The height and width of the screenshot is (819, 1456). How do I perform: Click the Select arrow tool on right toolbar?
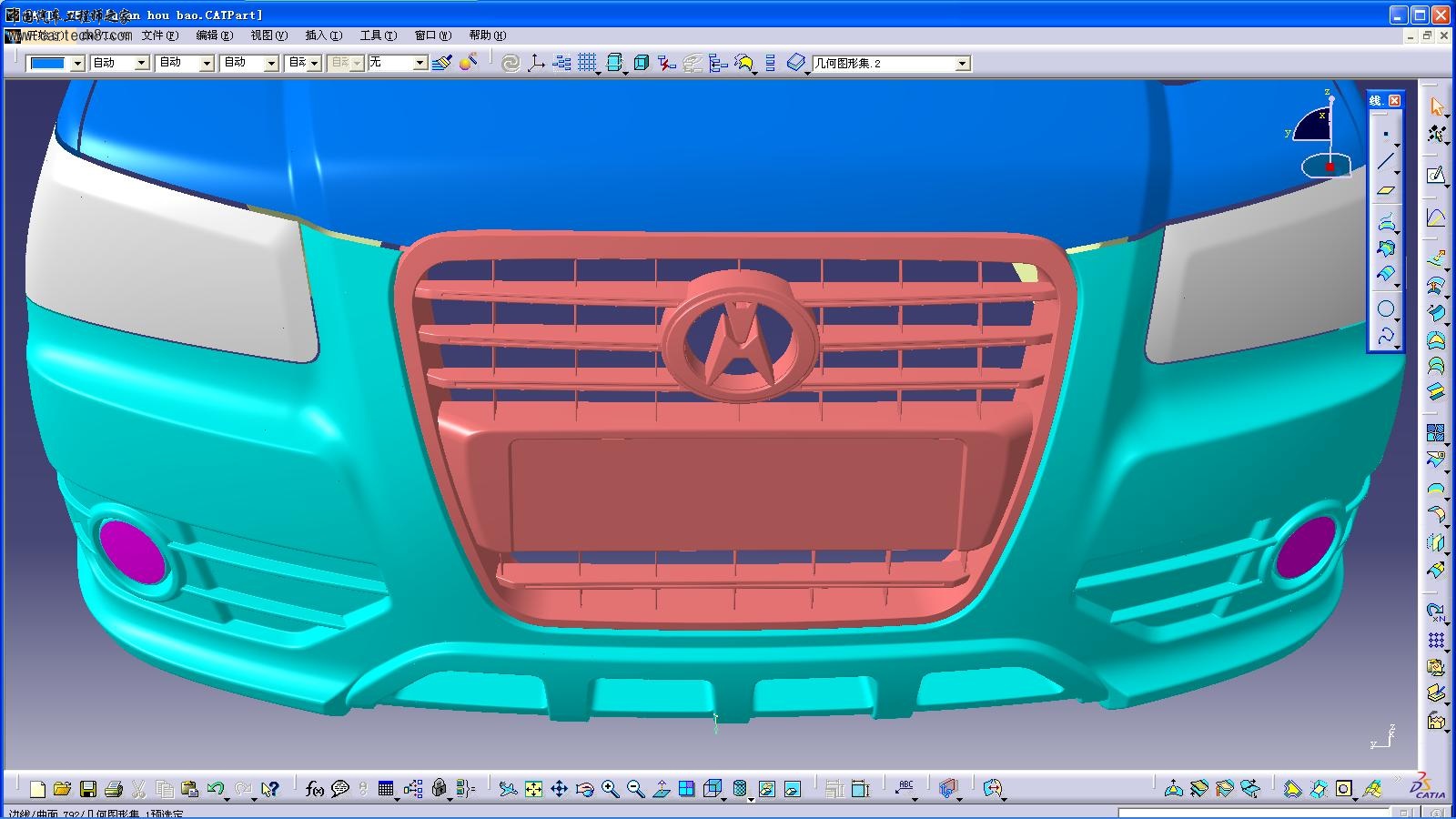tap(1436, 106)
